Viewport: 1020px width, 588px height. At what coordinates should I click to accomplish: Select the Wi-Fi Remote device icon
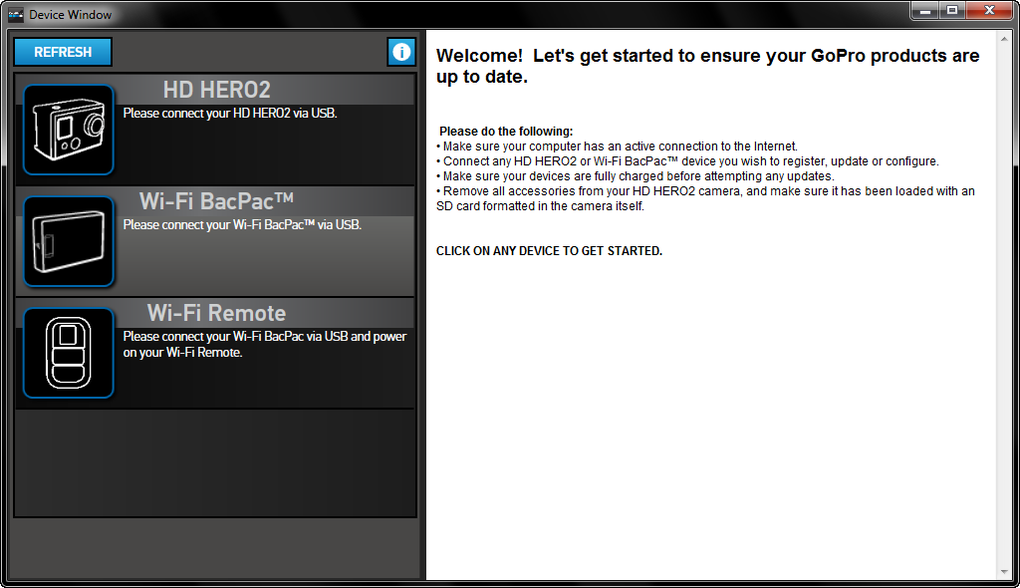click(68, 353)
